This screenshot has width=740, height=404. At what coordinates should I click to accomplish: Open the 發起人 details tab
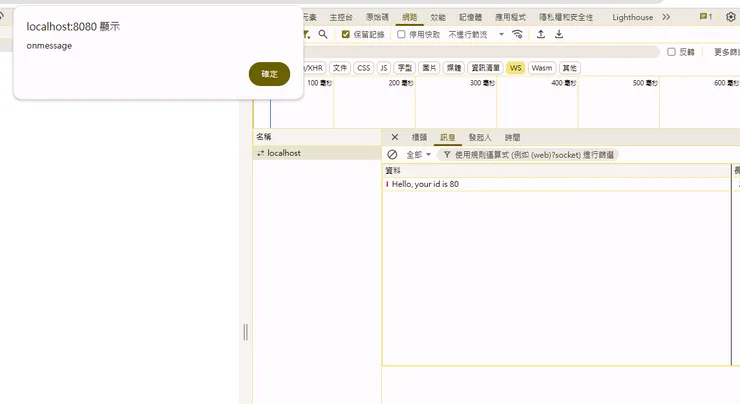tap(479, 137)
